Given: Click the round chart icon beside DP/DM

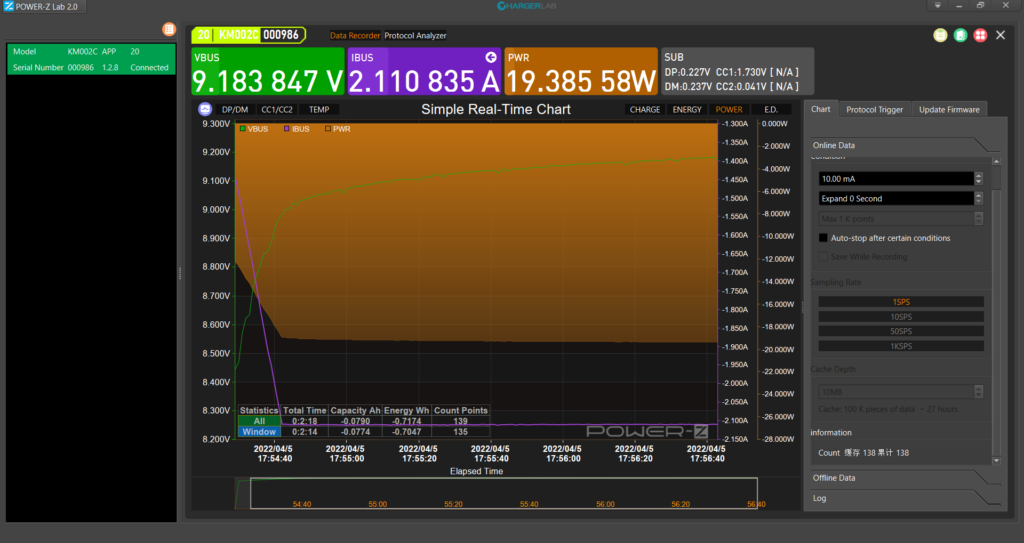Looking at the screenshot, I should click(205, 109).
